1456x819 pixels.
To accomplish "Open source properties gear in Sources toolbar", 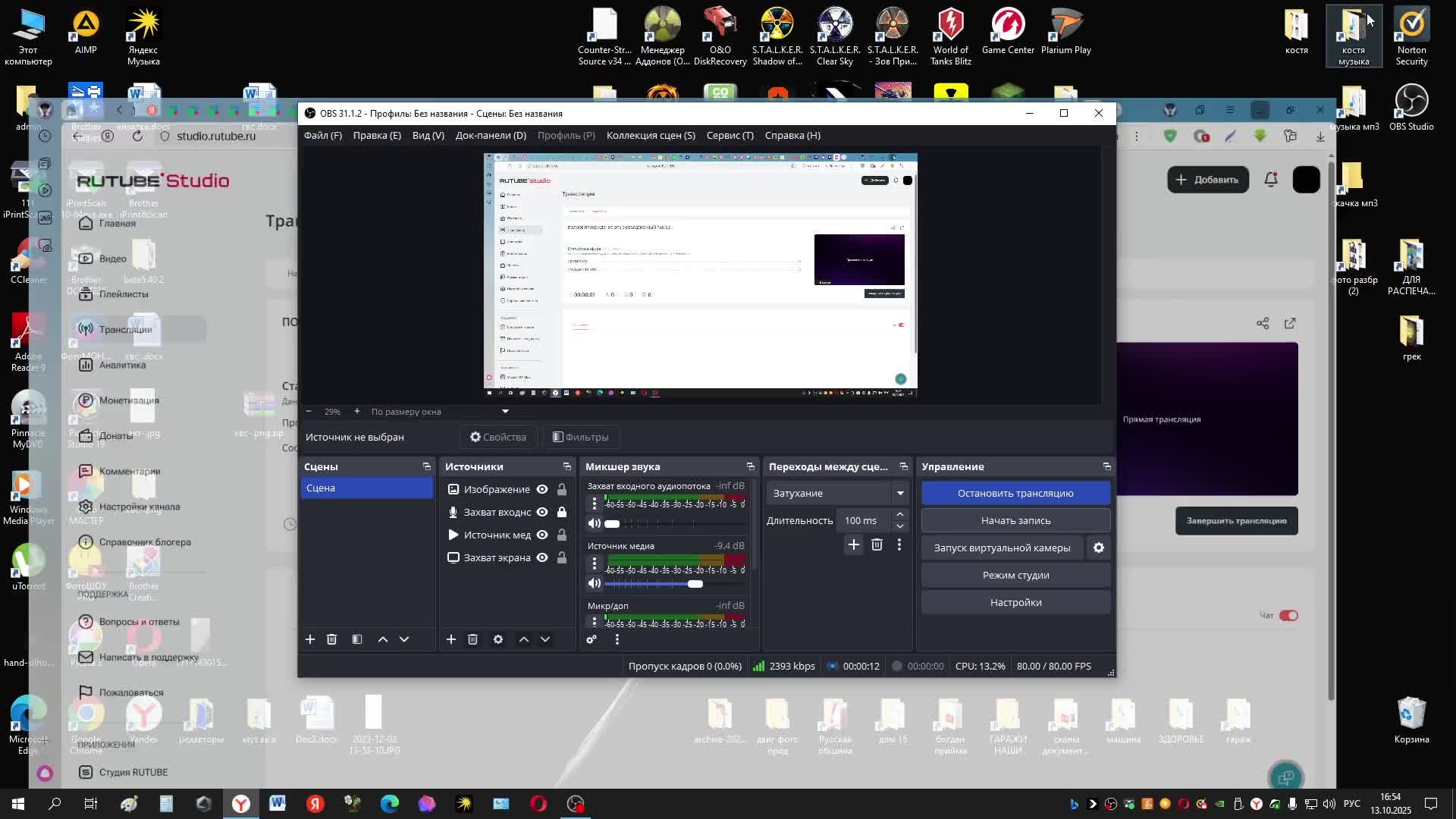I will click(498, 639).
